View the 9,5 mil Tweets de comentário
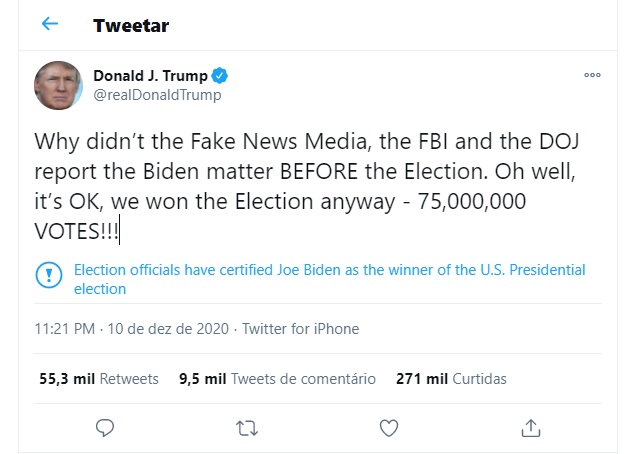This screenshot has width=634, height=454. [x=277, y=379]
